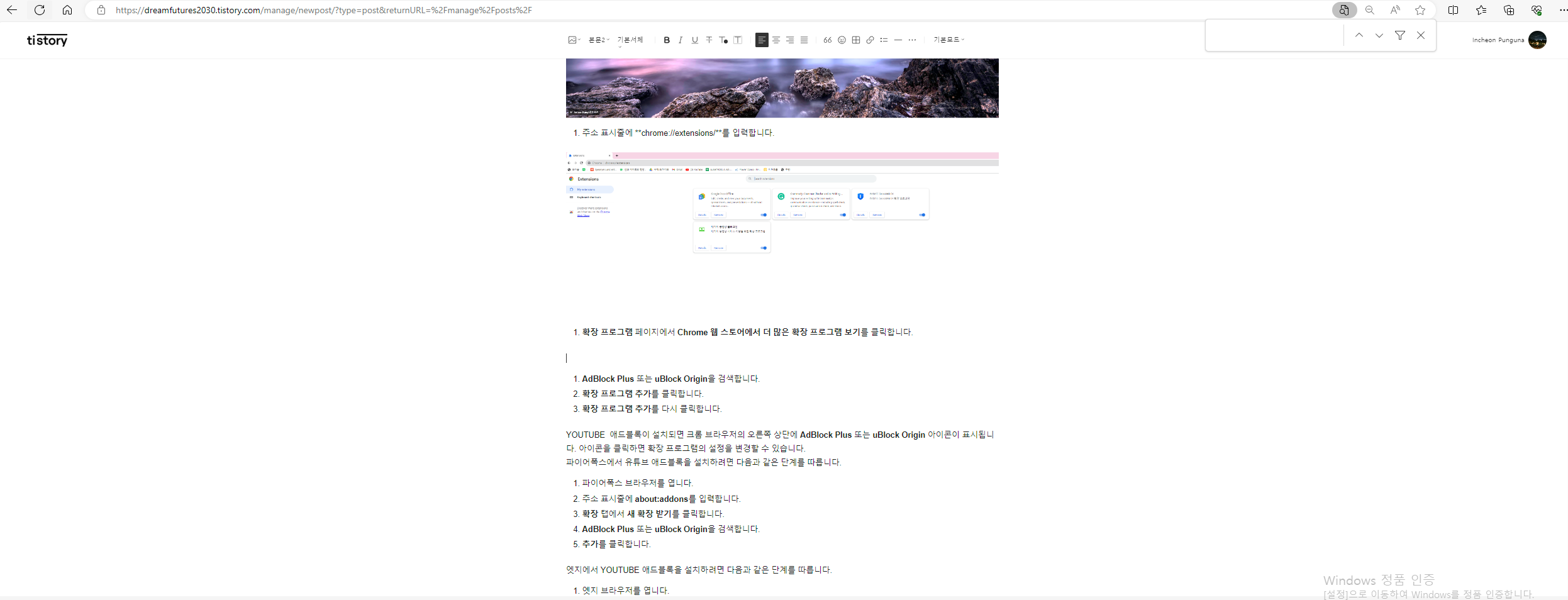Image resolution: width=1568 pixels, height=600 pixels.
Task: Click the line '확장 프로그램 추가를 다시 클릭합니다'
Action: click(x=652, y=409)
